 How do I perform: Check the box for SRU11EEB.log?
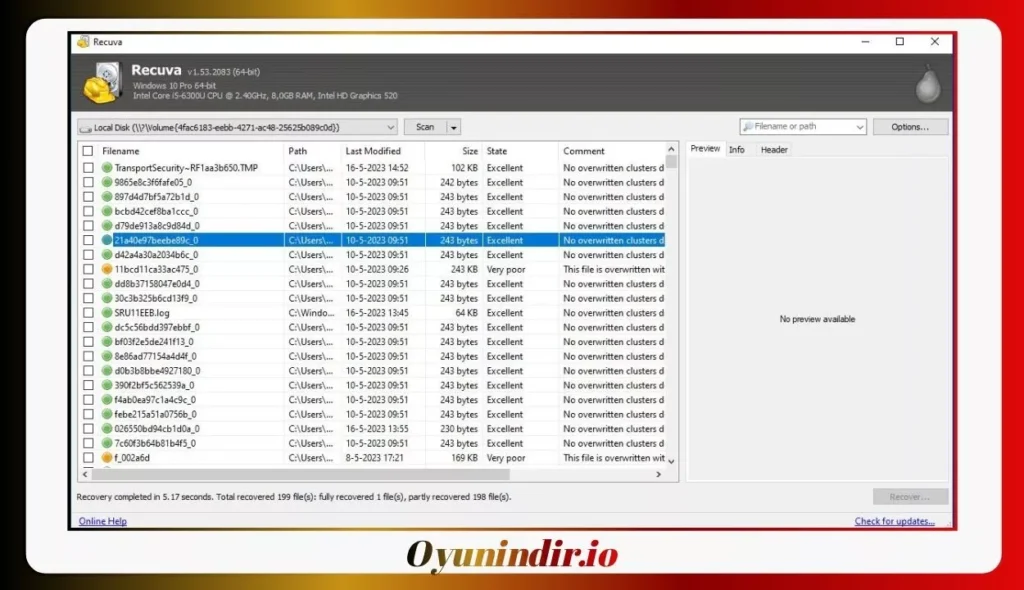[88, 313]
